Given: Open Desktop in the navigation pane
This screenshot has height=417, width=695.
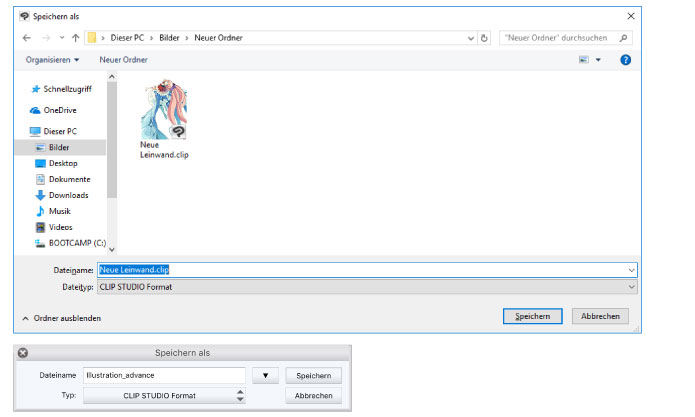Looking at the screenshot, I should point(56,164).
